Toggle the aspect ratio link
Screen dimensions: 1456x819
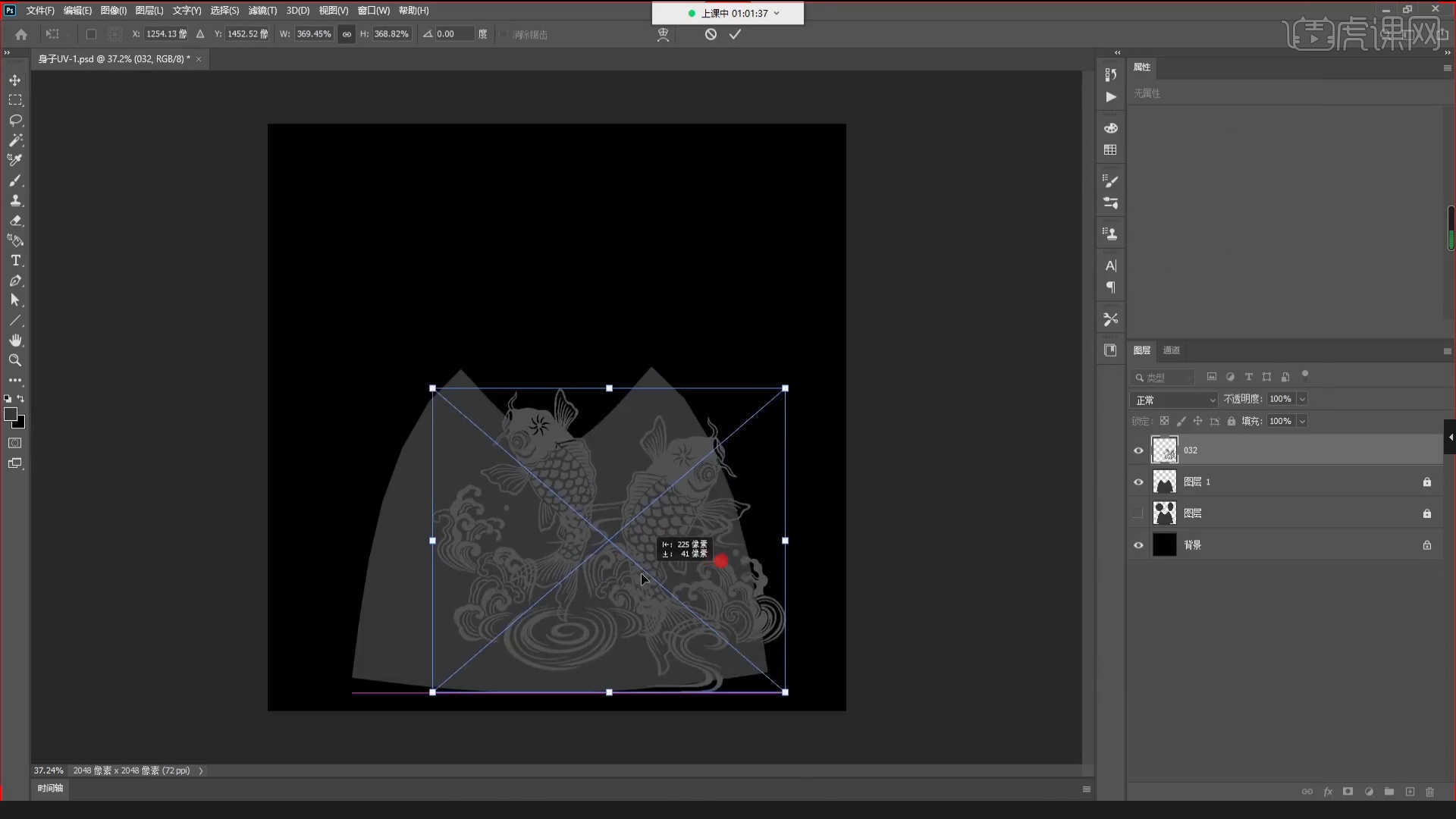coord(347,34)
